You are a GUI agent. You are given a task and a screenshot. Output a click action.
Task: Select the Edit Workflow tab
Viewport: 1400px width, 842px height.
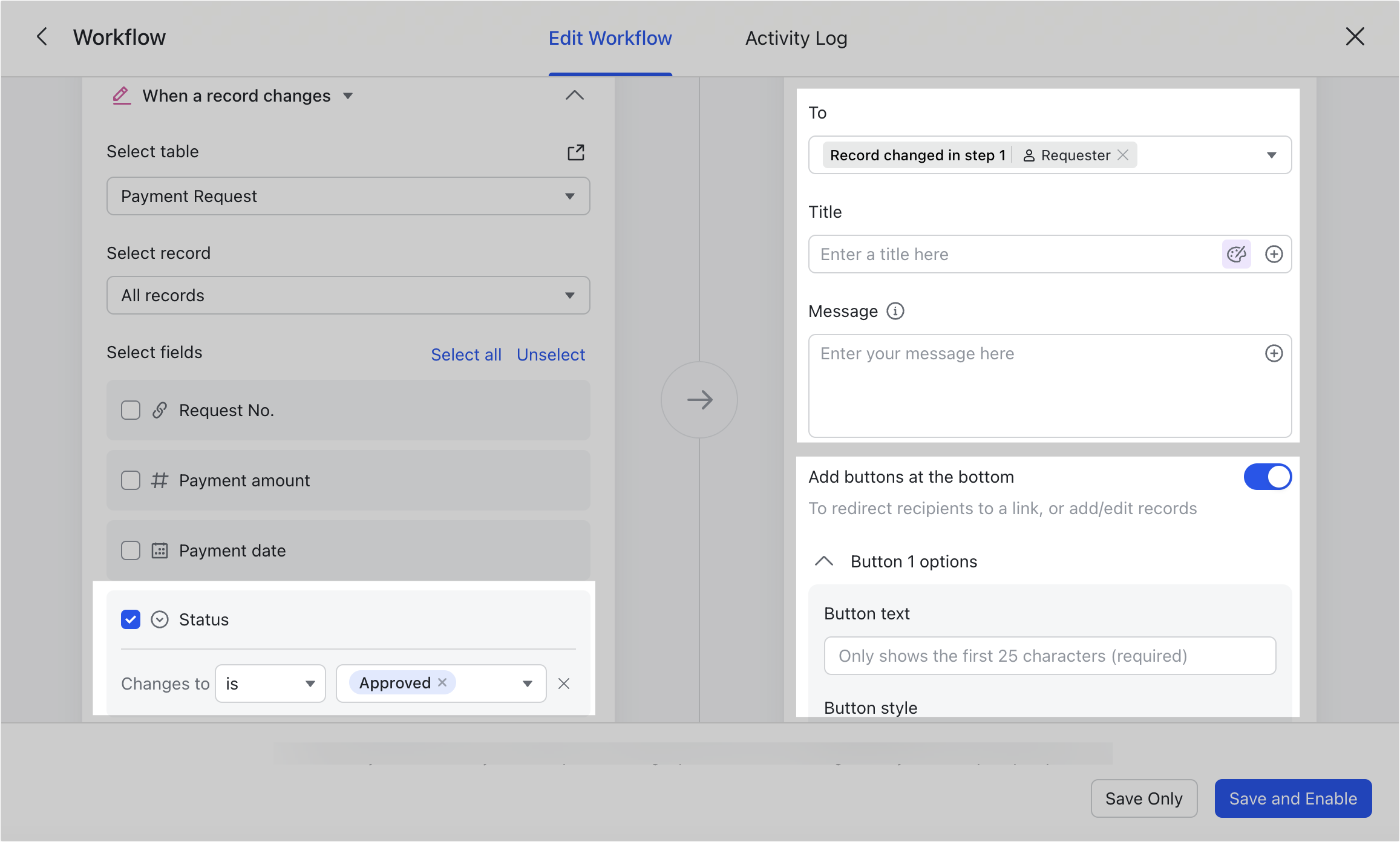[x=610, y=38]
